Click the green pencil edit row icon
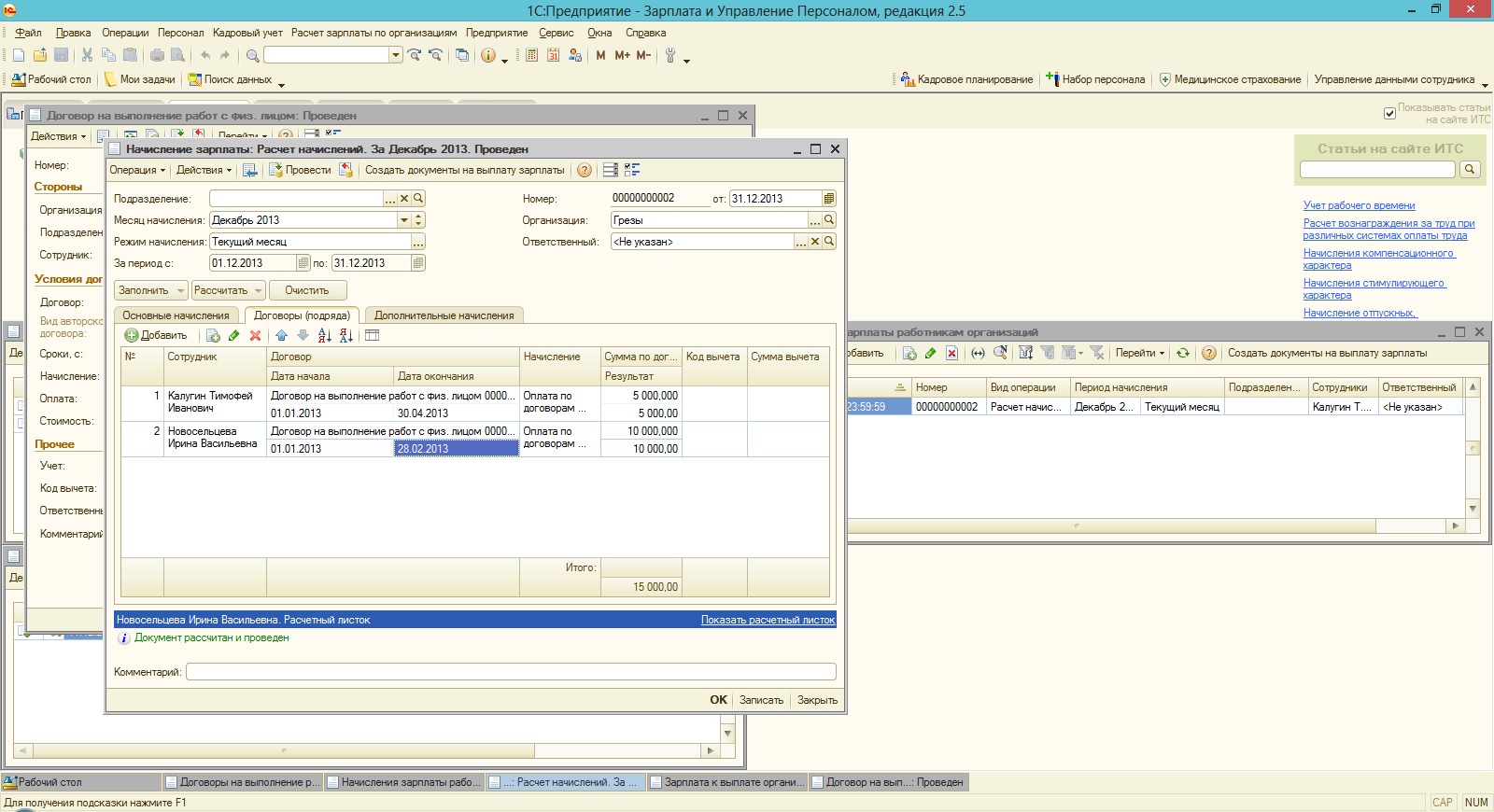This screenshot has height=812, width=1494. (x=233, y=335)
